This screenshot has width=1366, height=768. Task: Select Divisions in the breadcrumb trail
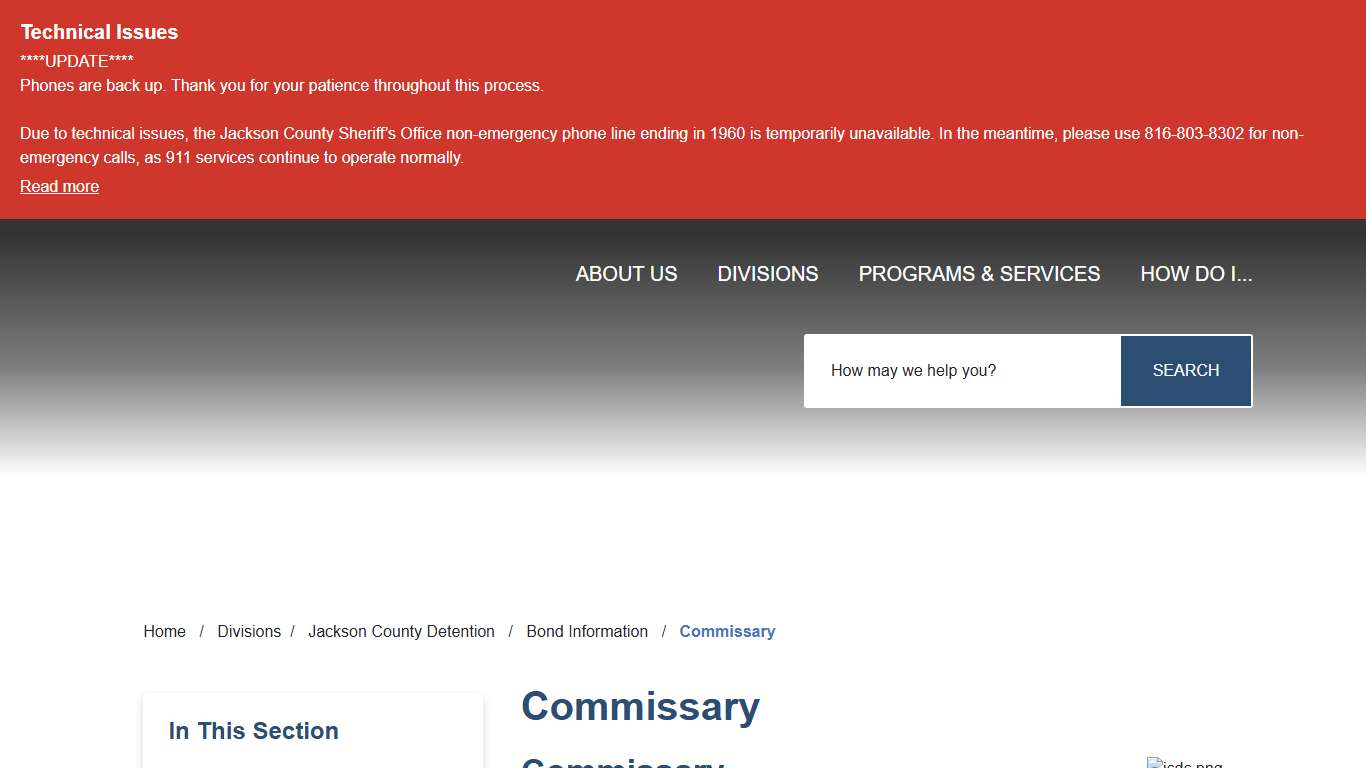coord(249,631)
